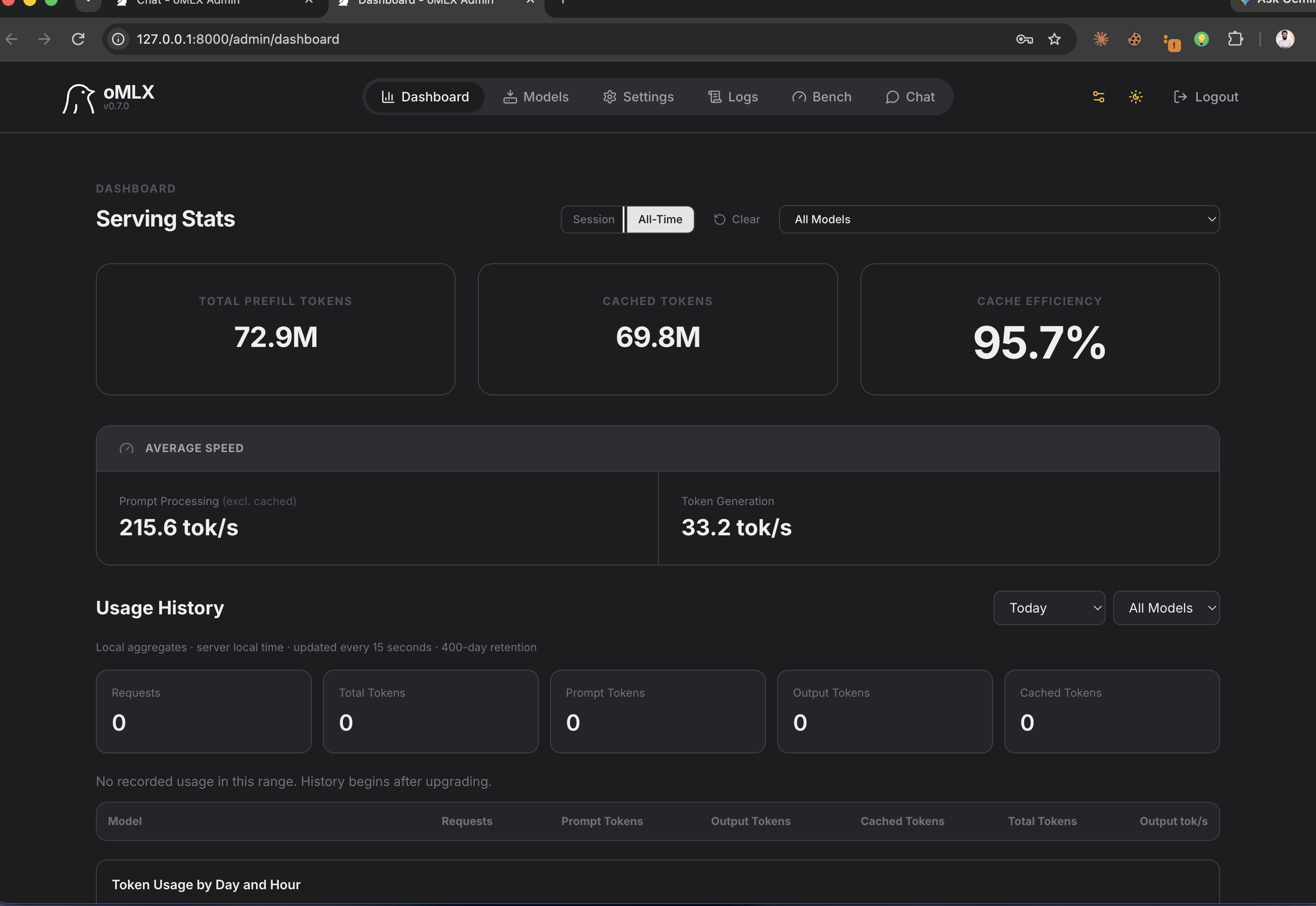Select the Session stats toggle
The image size is (1316, 906).
coord(593,219)
